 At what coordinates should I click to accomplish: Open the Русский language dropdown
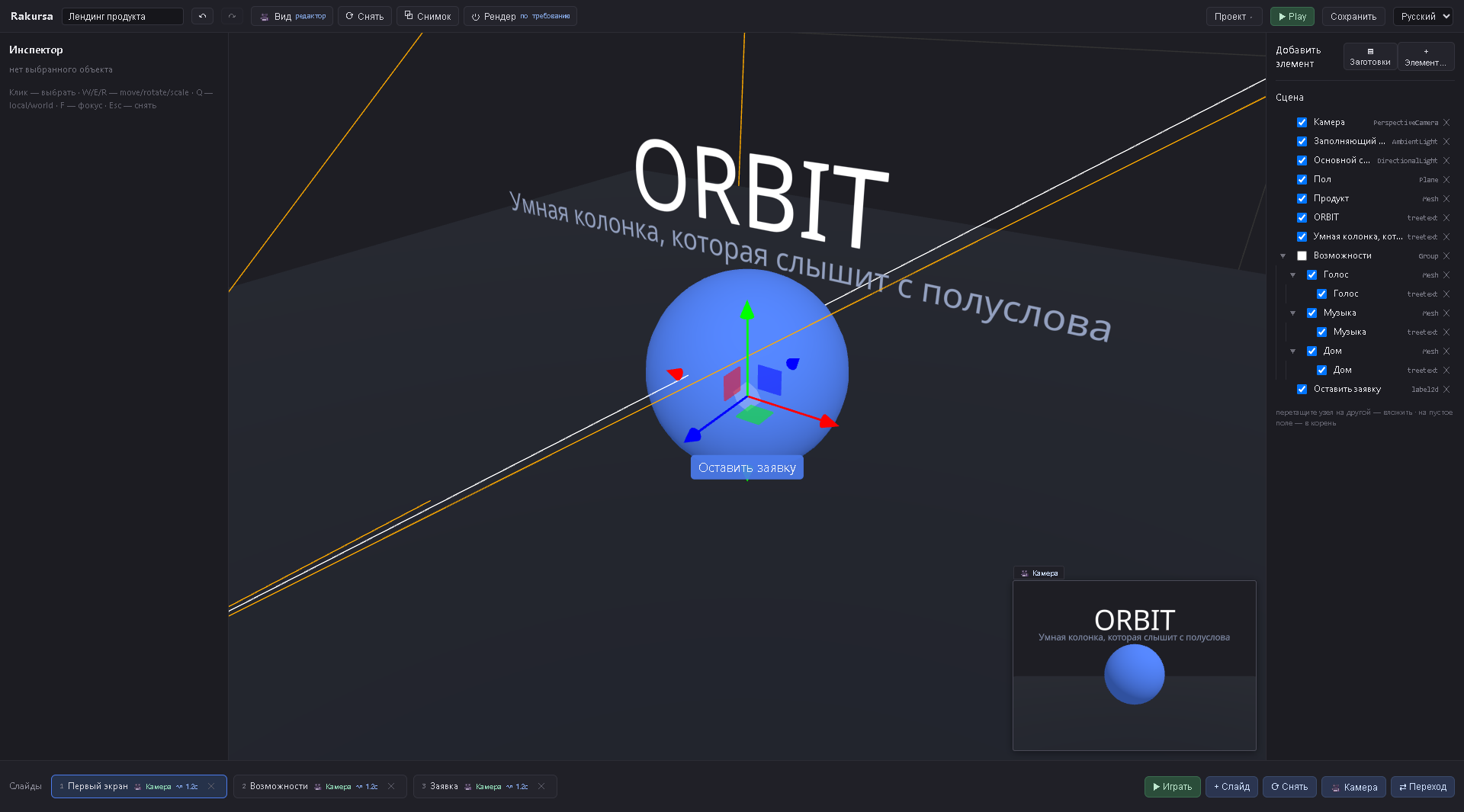[x=1423, y=16]
